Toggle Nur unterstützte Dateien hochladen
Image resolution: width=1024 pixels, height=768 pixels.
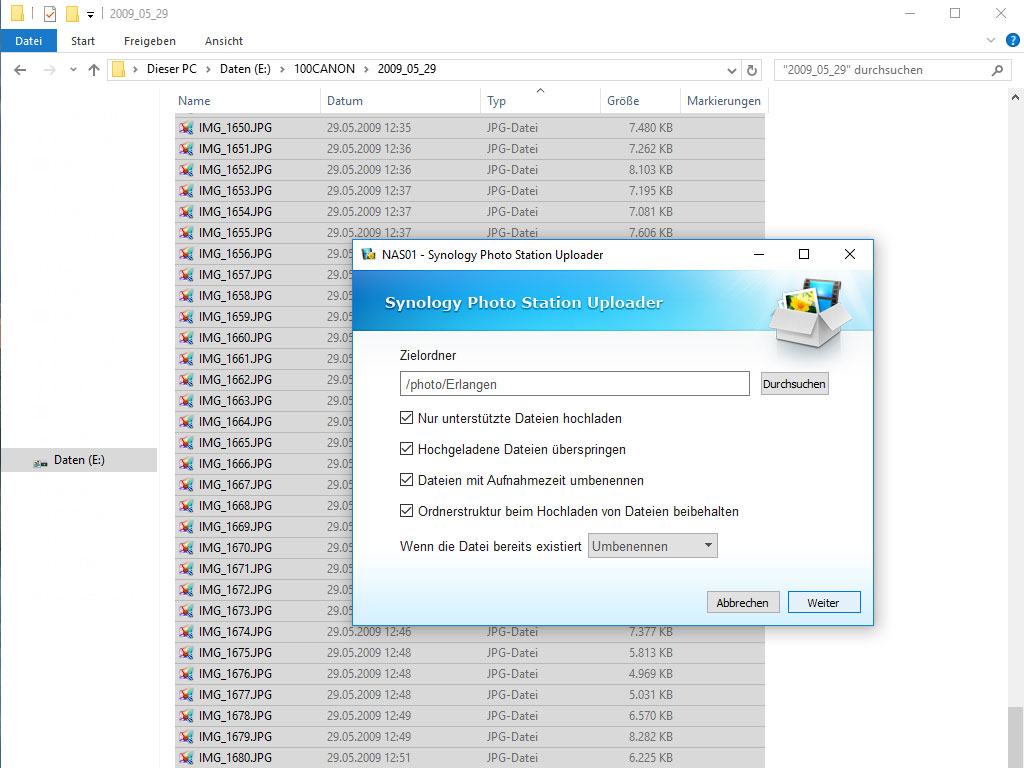406,418
